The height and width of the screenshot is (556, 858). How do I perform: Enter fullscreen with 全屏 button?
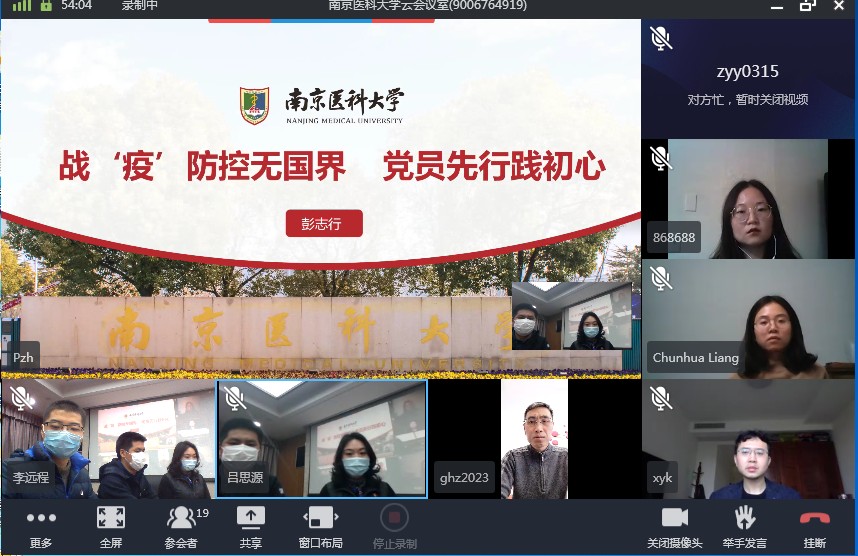(111, 528)
